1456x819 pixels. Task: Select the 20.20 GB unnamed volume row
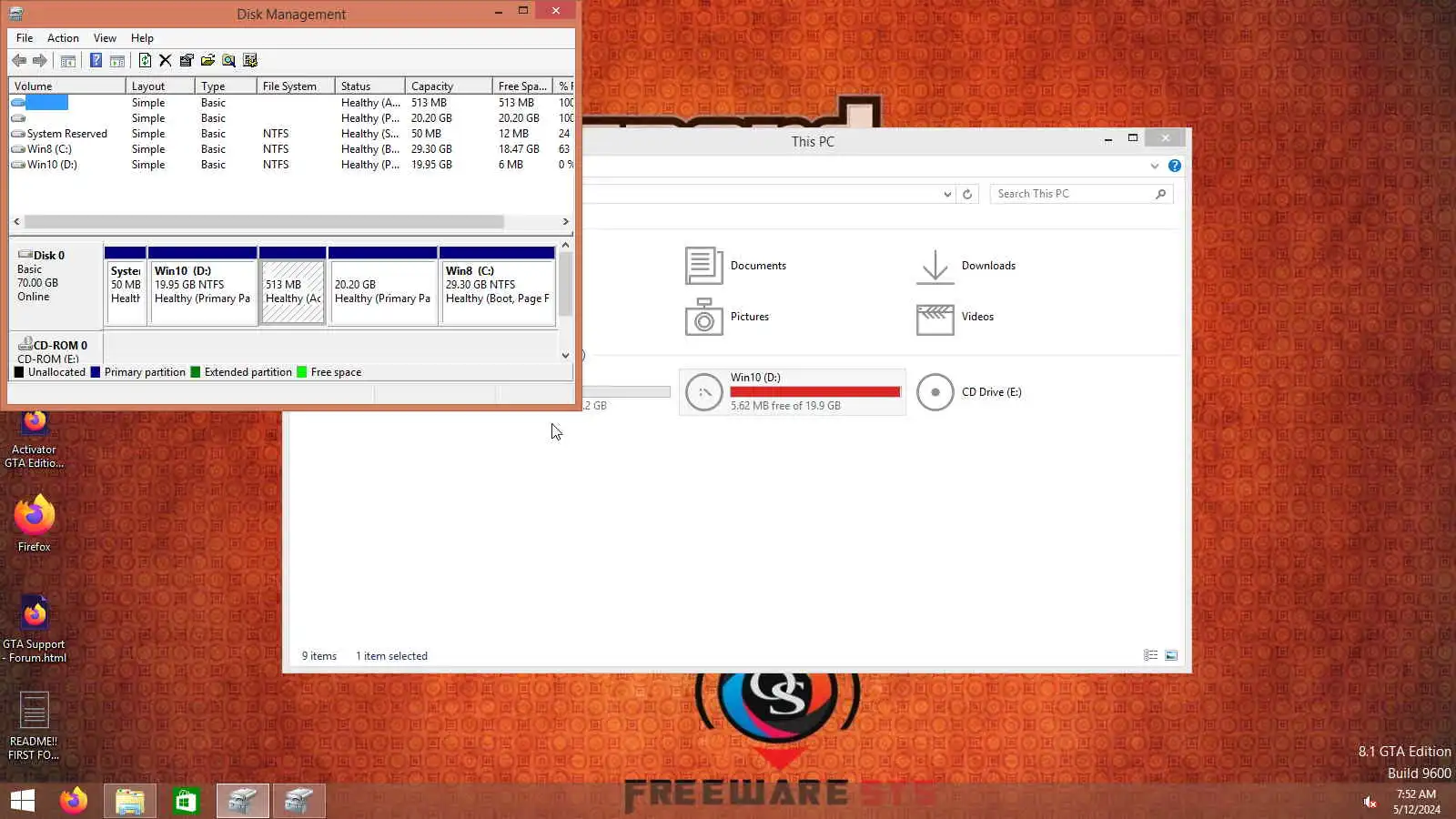click(291, 118)
